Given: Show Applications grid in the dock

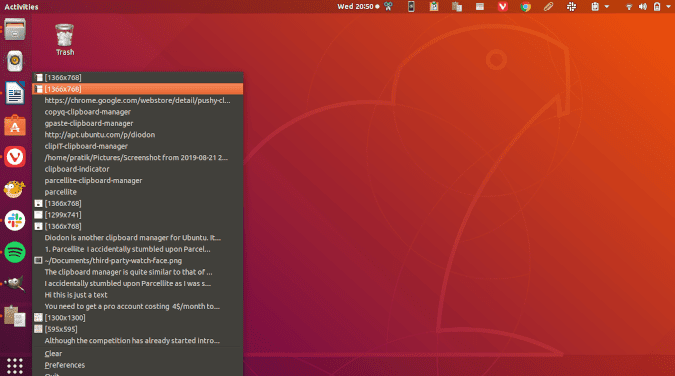Looking at the screenshot, I should (15, 366).
